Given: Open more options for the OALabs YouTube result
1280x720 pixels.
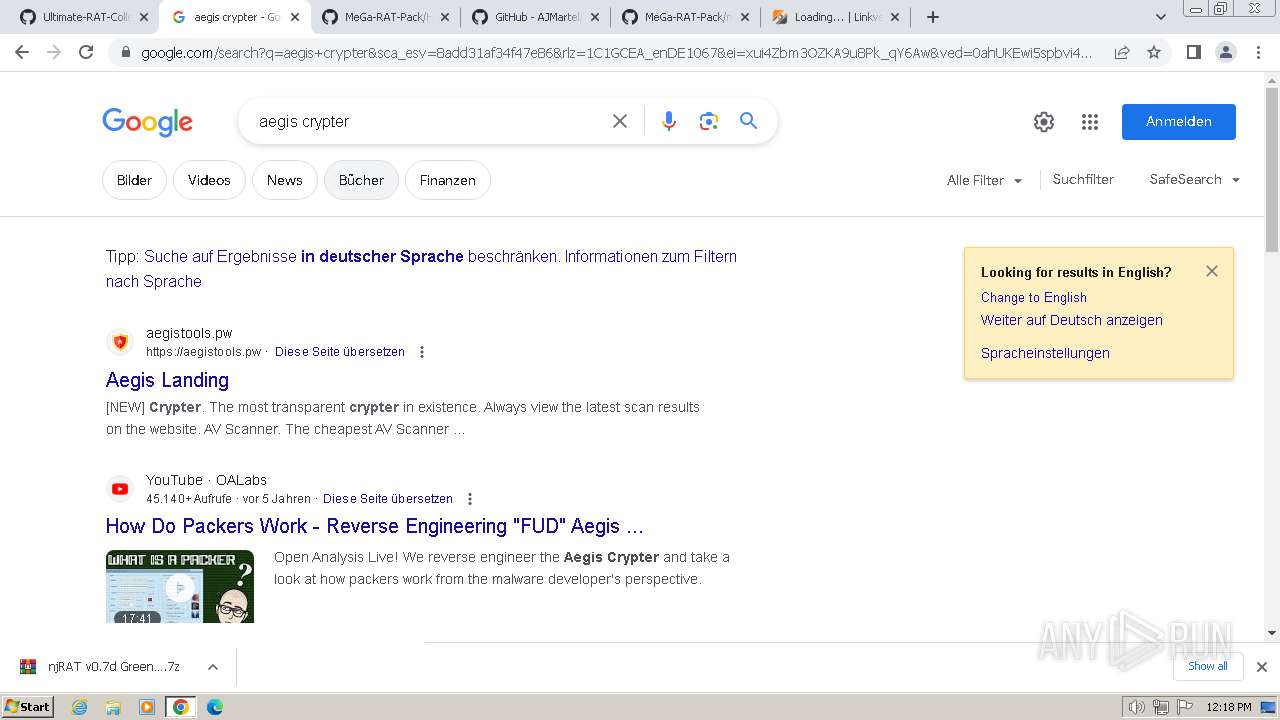Looking at the screenshot, I should click(470, 499).
